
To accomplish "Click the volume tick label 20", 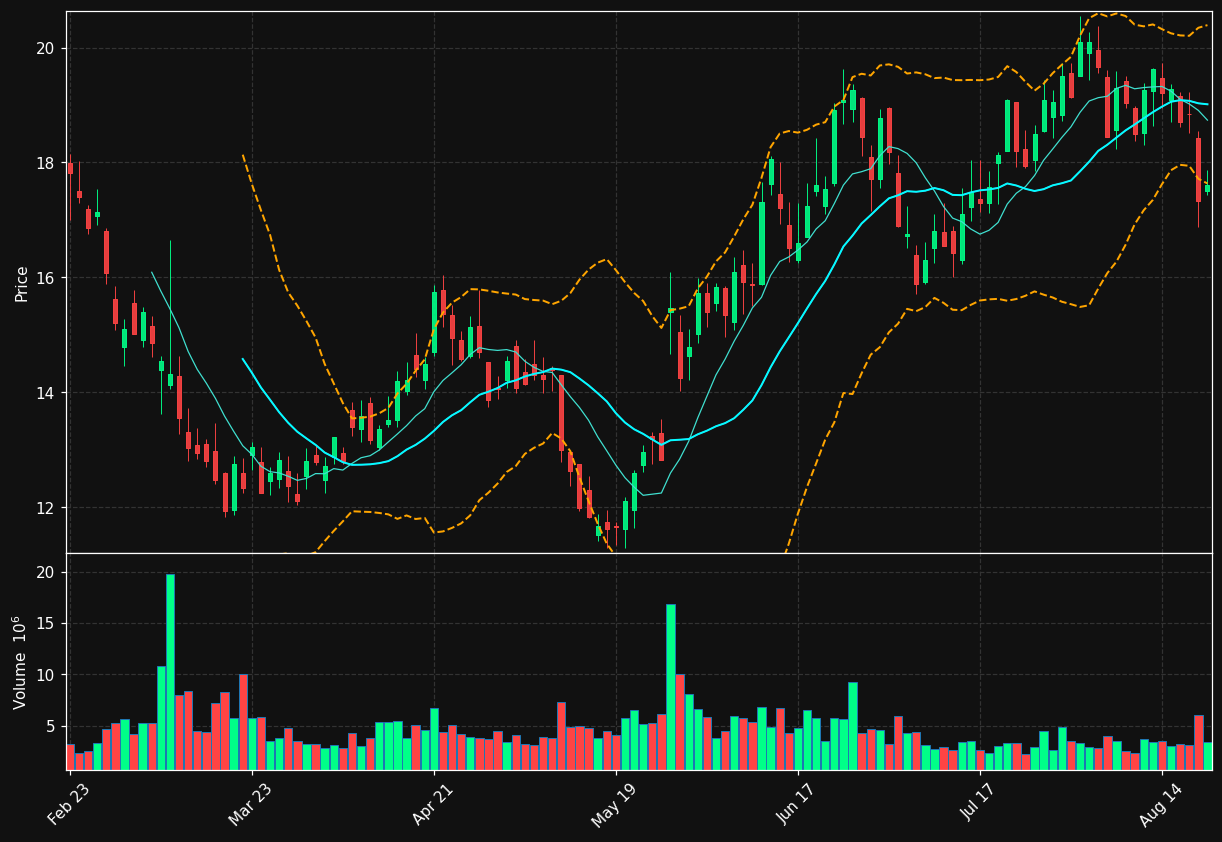I will (x=45, y=573).
